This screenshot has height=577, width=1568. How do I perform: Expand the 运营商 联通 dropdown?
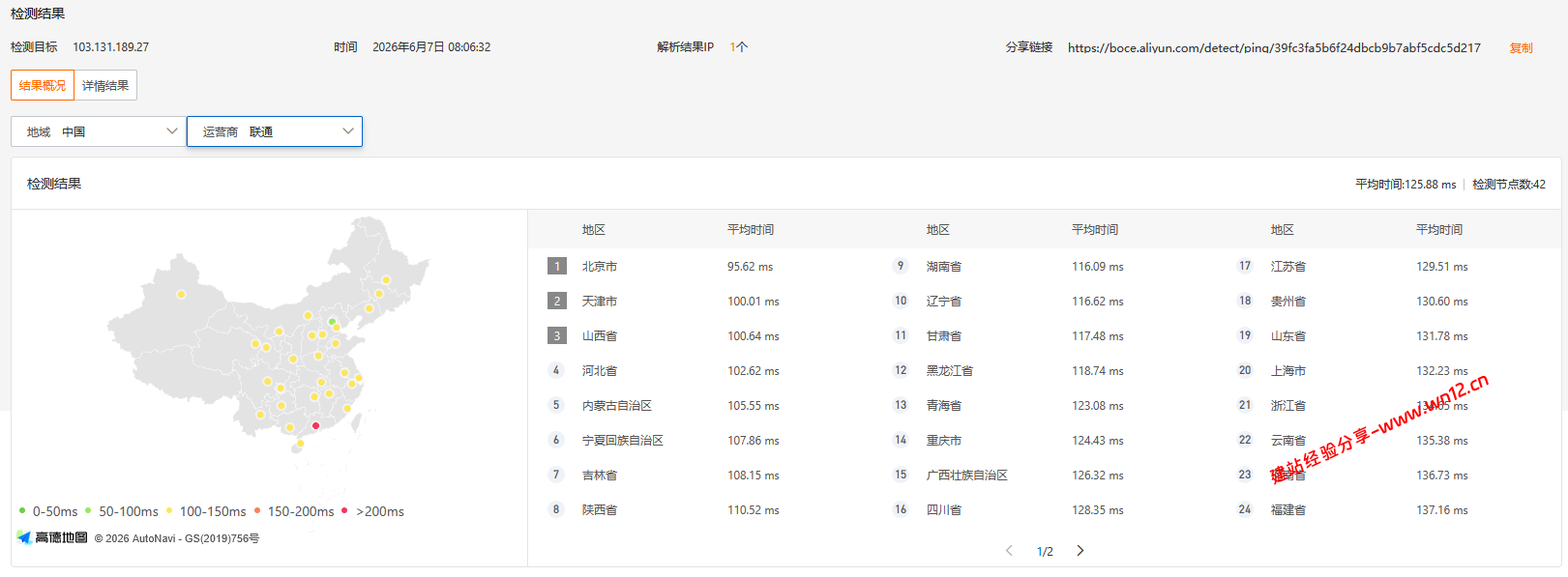275,131
